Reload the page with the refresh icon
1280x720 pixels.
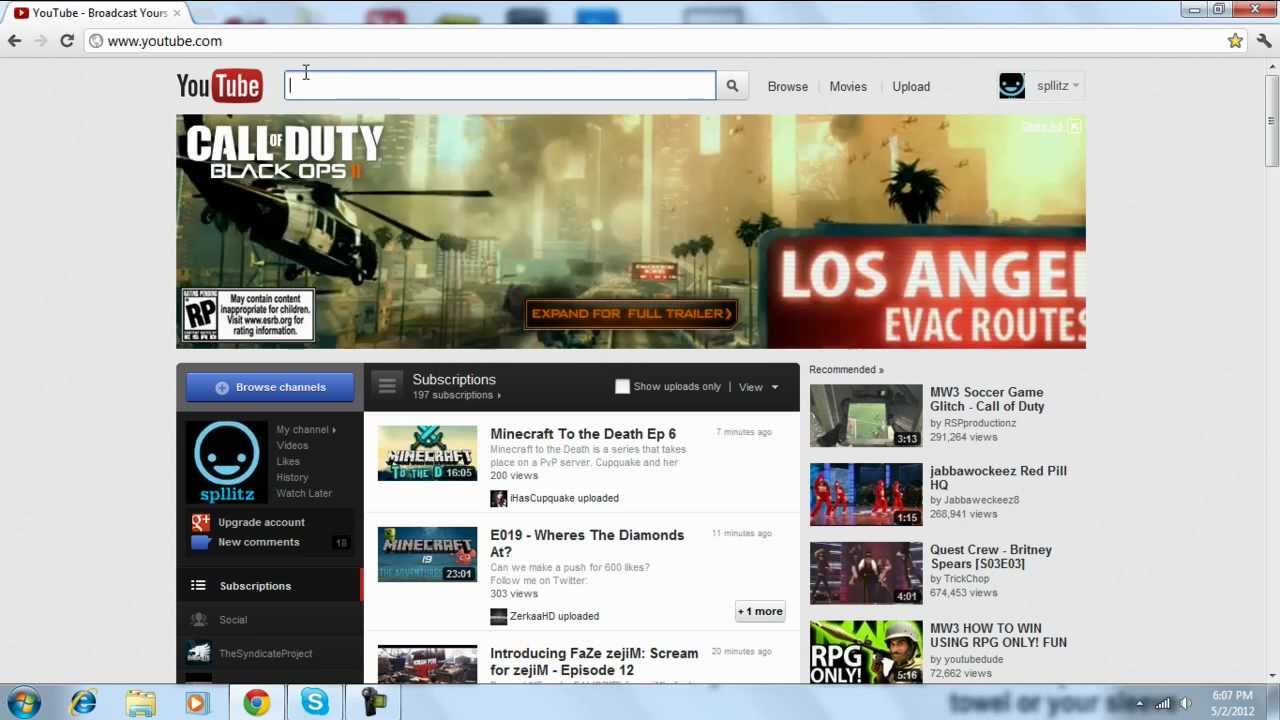tap(67, 41)
